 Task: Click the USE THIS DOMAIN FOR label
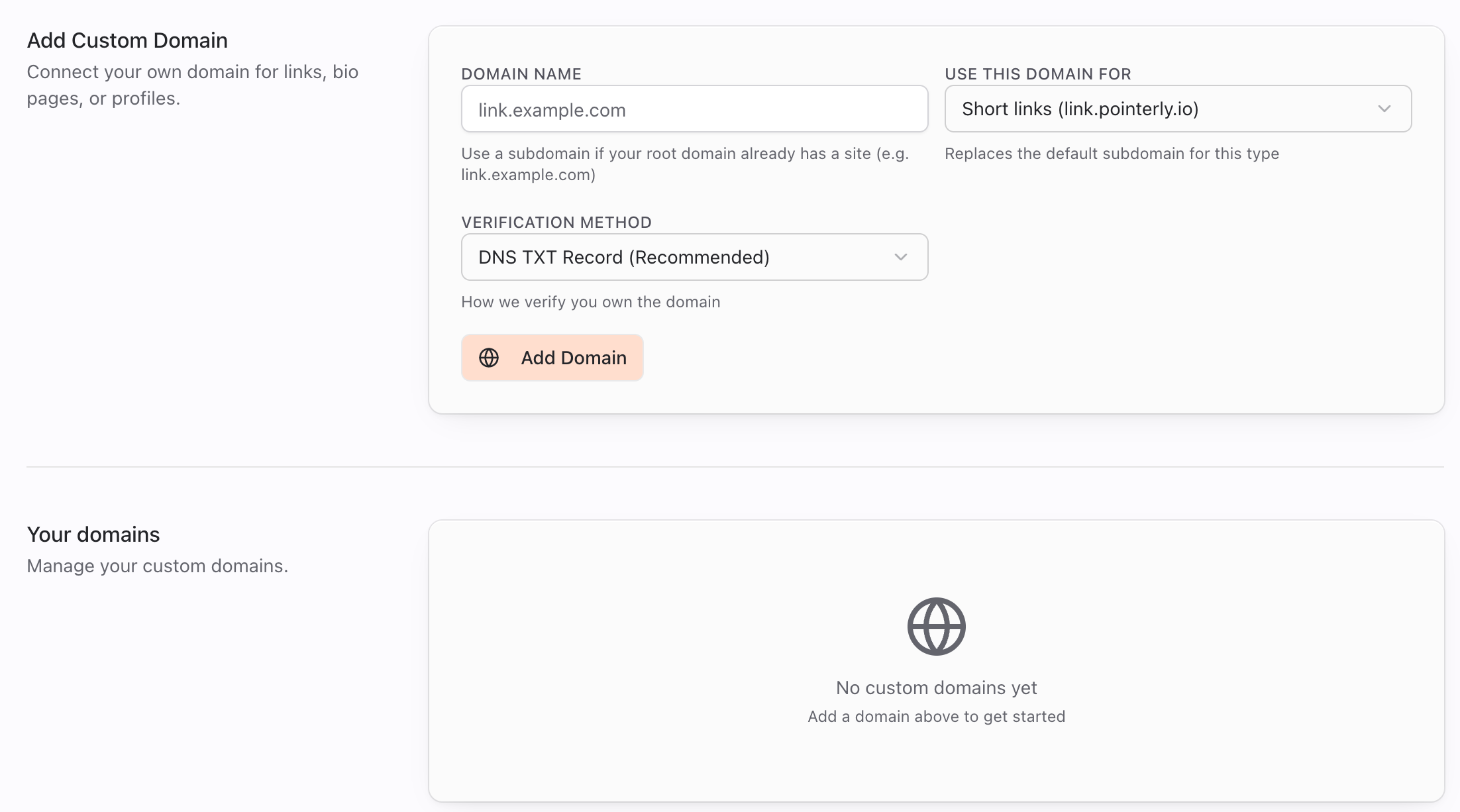[x=1038, y=74]
